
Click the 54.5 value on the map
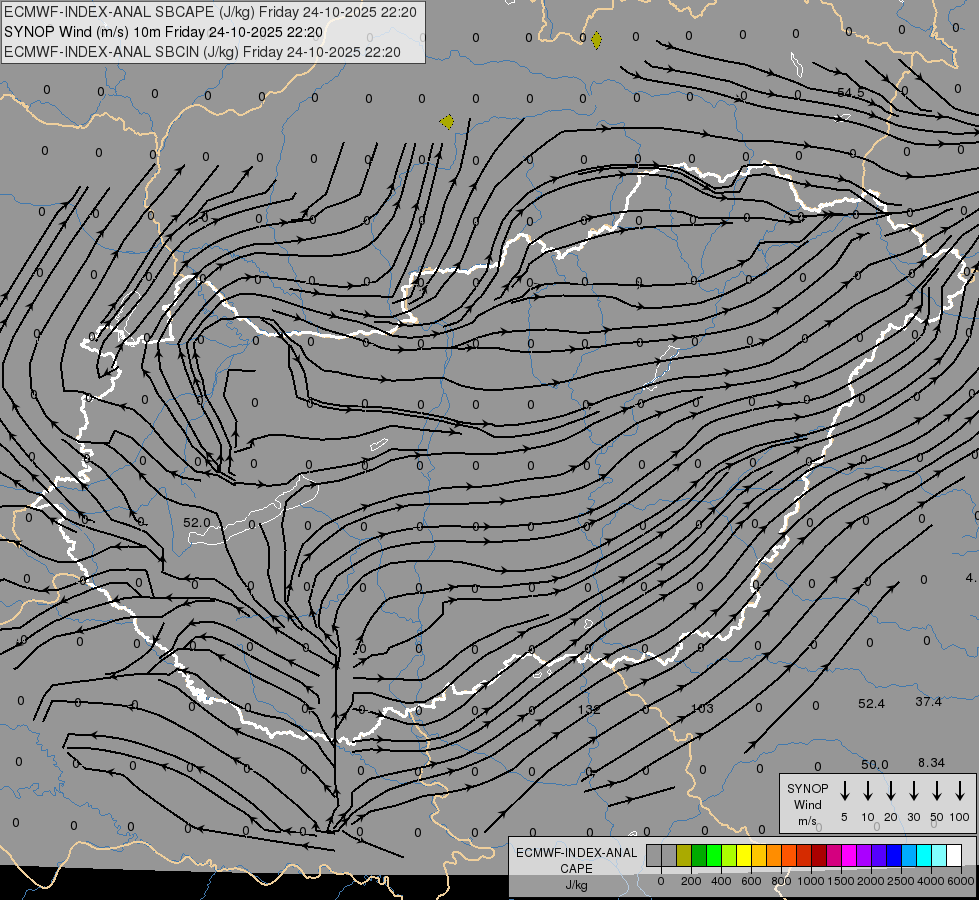850,92
